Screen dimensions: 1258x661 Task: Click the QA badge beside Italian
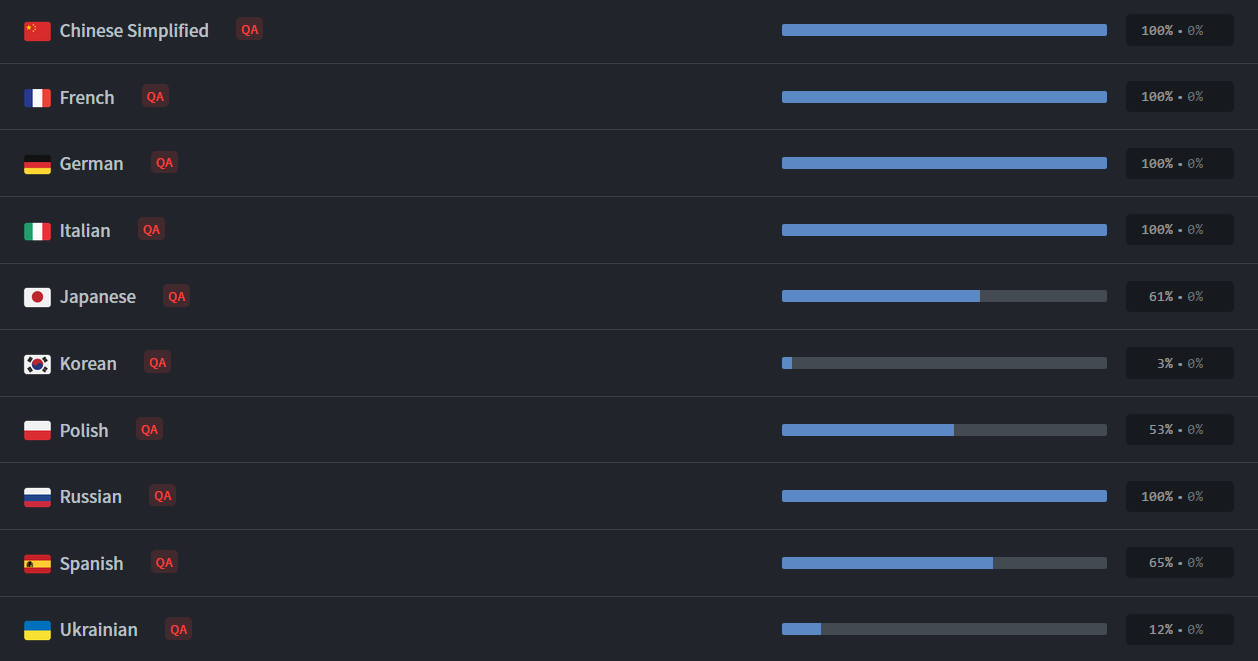pyautogui.click(x=151, y=229)
